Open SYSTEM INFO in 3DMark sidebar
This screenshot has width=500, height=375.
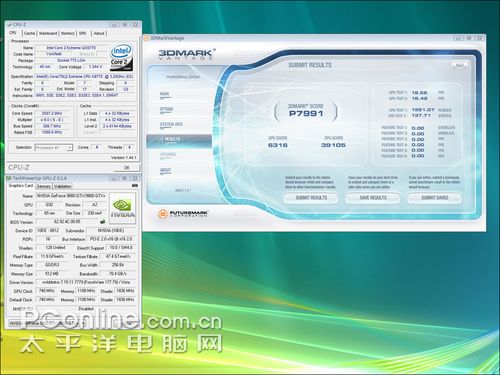(x=171, y=125)
